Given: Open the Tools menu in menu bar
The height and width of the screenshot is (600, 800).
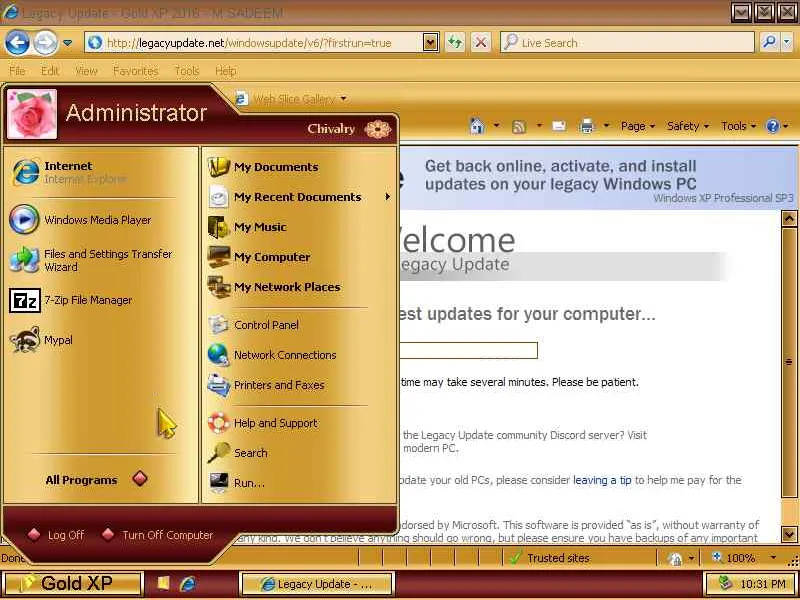Looking at the screenshot, I should click(x=187, y=70).
